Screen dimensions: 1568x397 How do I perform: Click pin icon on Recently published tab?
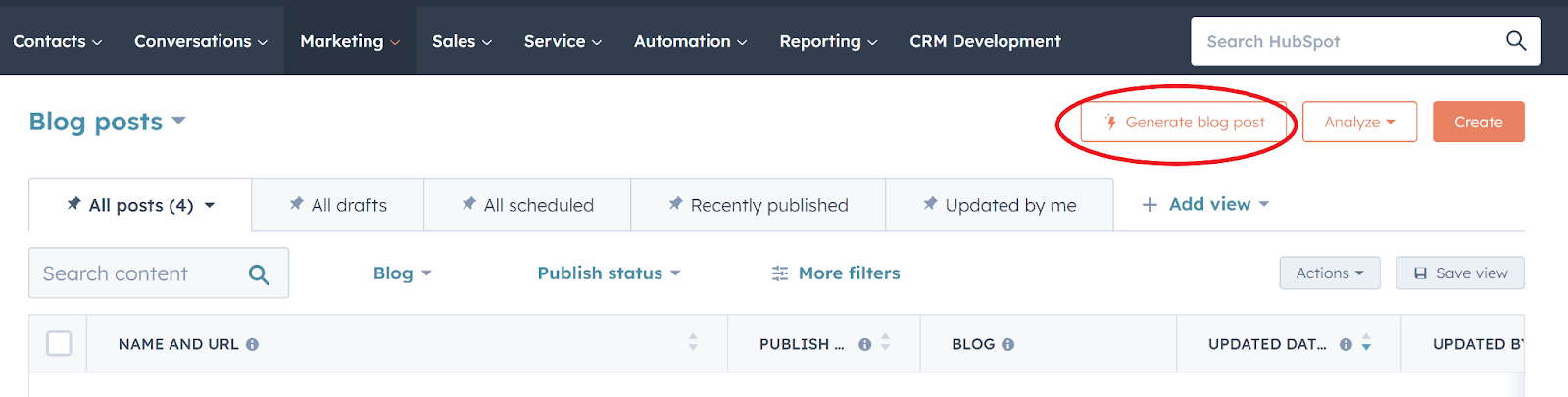point(675,204)
